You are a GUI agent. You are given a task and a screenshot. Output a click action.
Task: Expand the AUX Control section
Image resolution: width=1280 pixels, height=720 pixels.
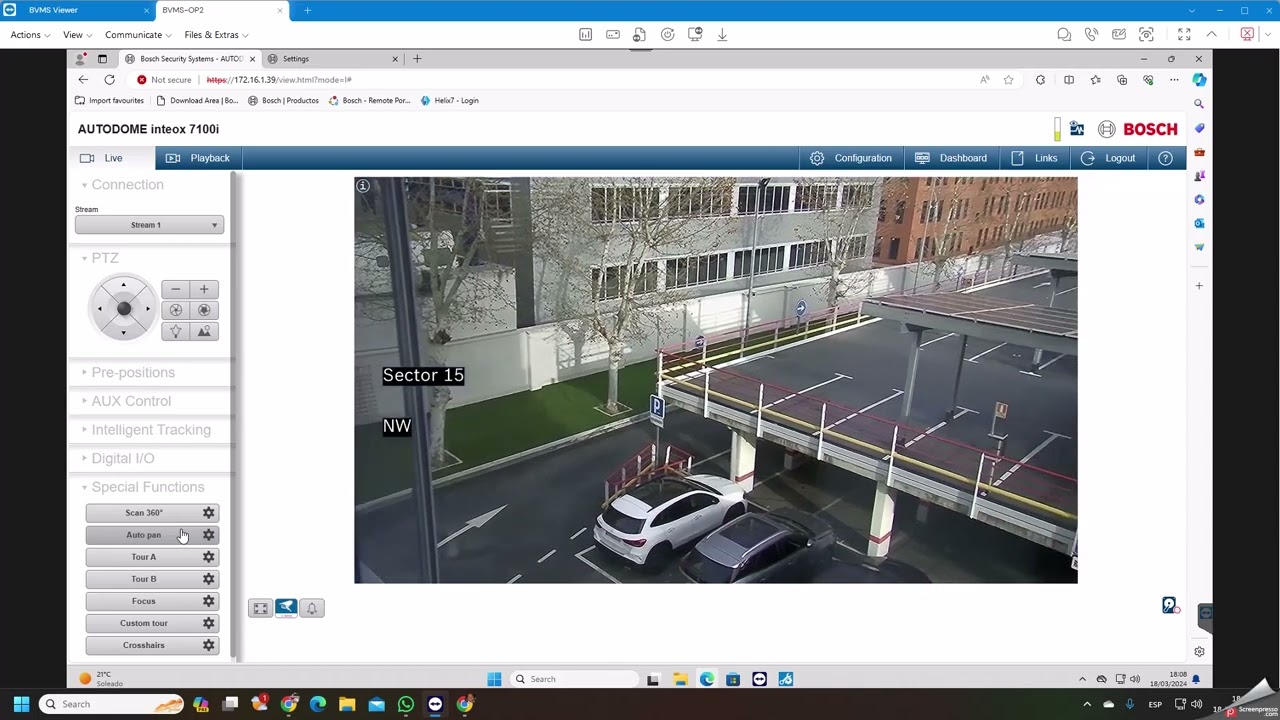tap(126, 401)
